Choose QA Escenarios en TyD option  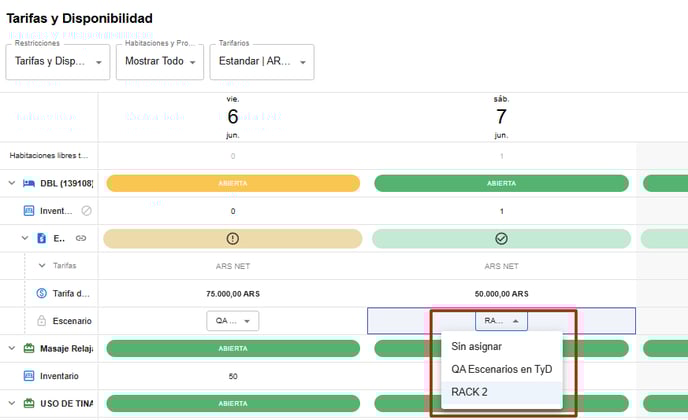501,369
